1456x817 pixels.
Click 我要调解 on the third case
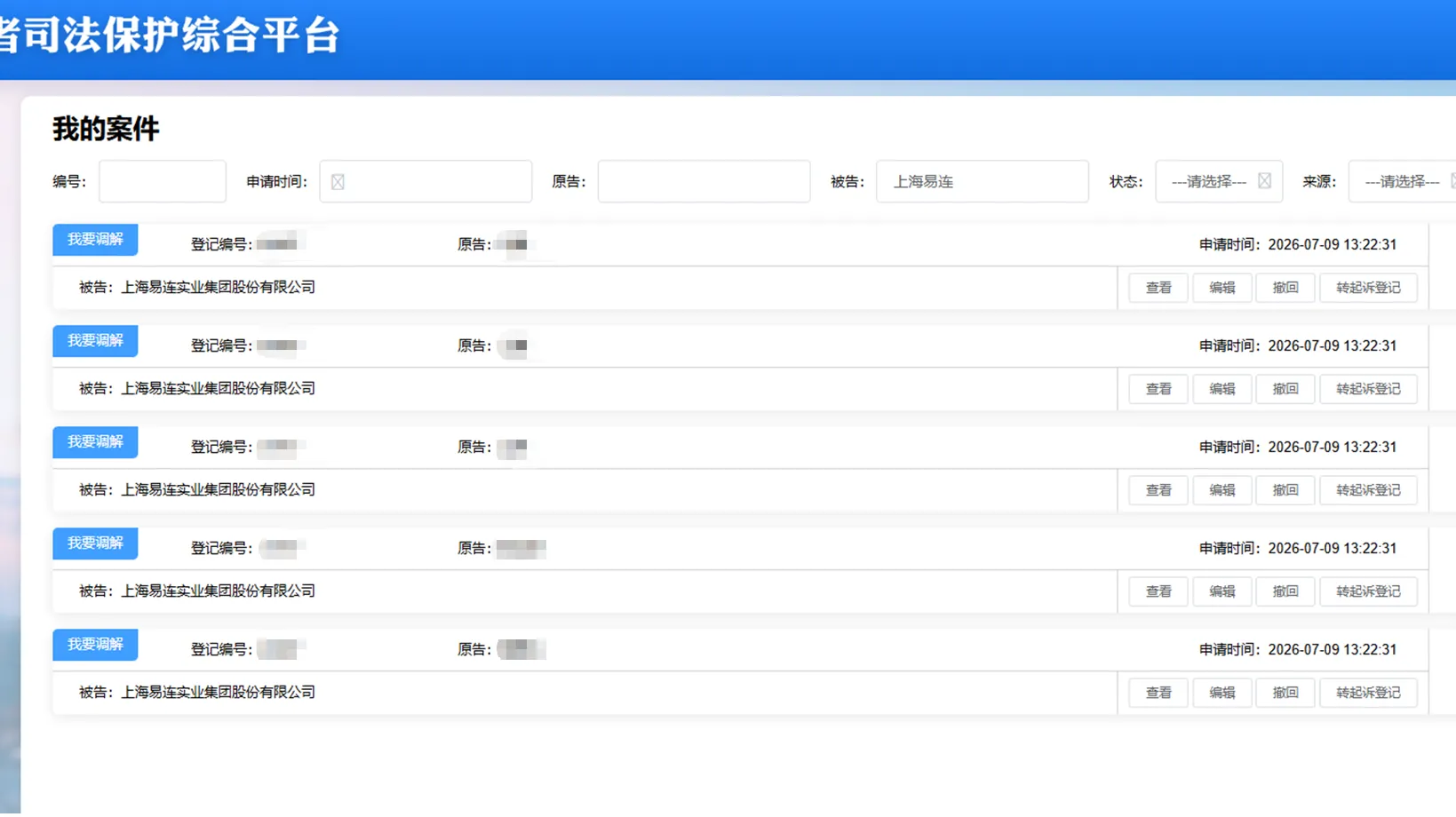pyautogui.click(x=95, y=442)
